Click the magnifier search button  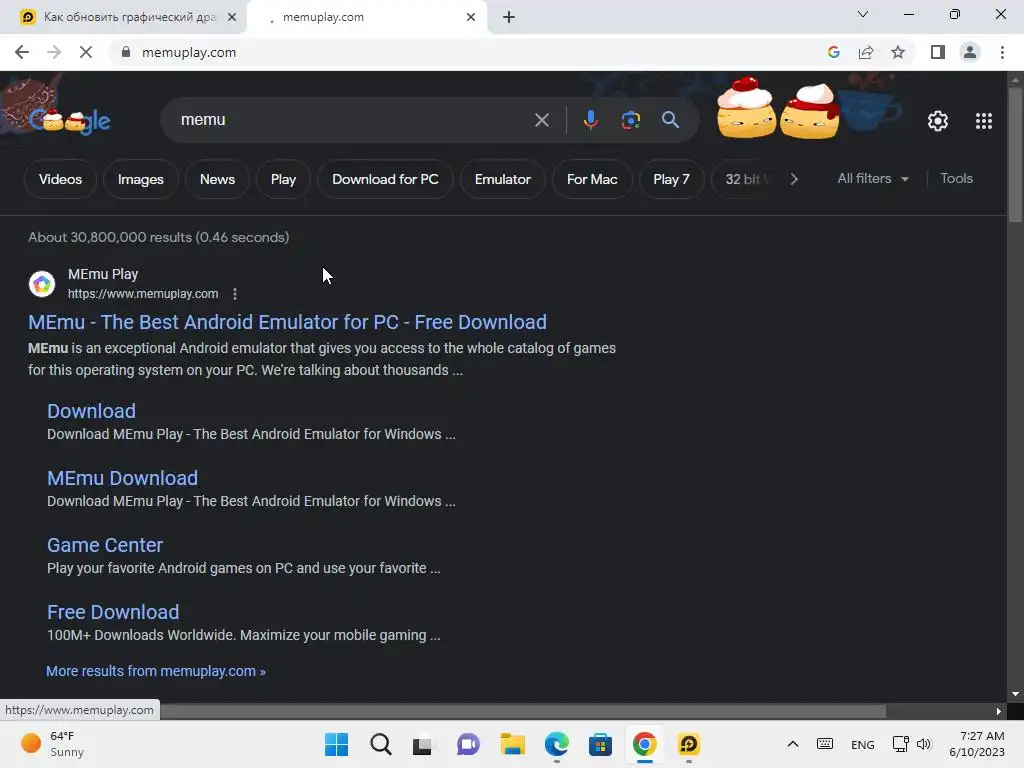point(670,120)
